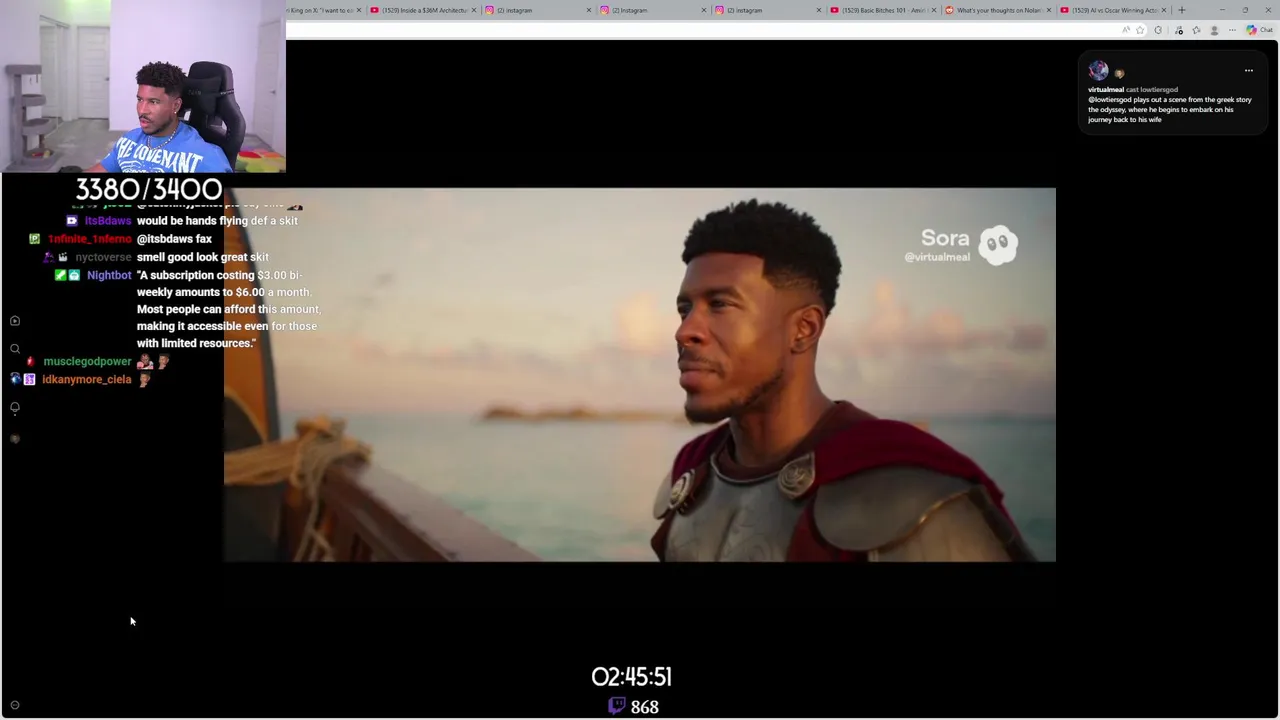Click the idkanymore_ciela username in chat
1280x720 pixels.
tap(87, 379)
